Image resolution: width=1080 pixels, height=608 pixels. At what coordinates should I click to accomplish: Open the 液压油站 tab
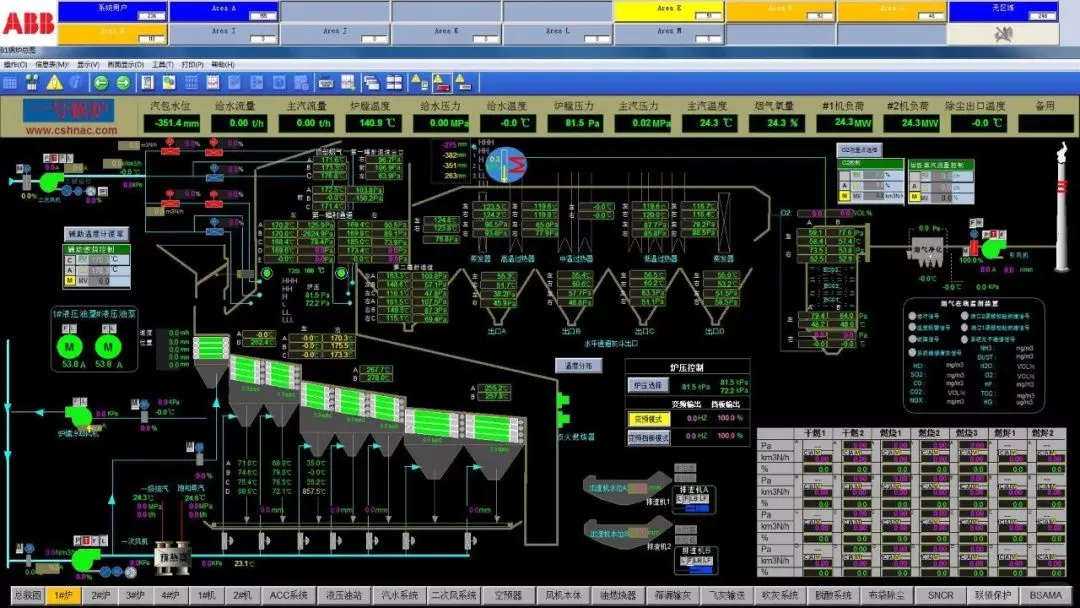(343, 595)
